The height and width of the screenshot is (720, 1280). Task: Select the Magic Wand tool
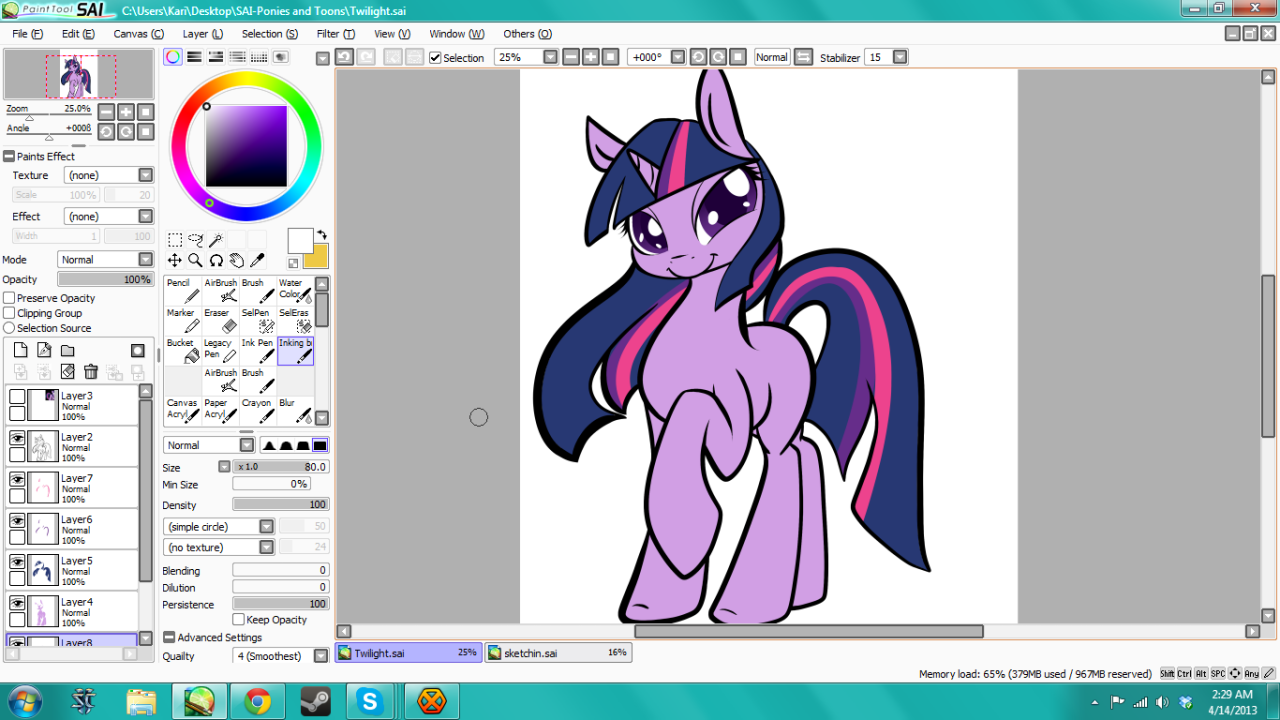point(216,240)
